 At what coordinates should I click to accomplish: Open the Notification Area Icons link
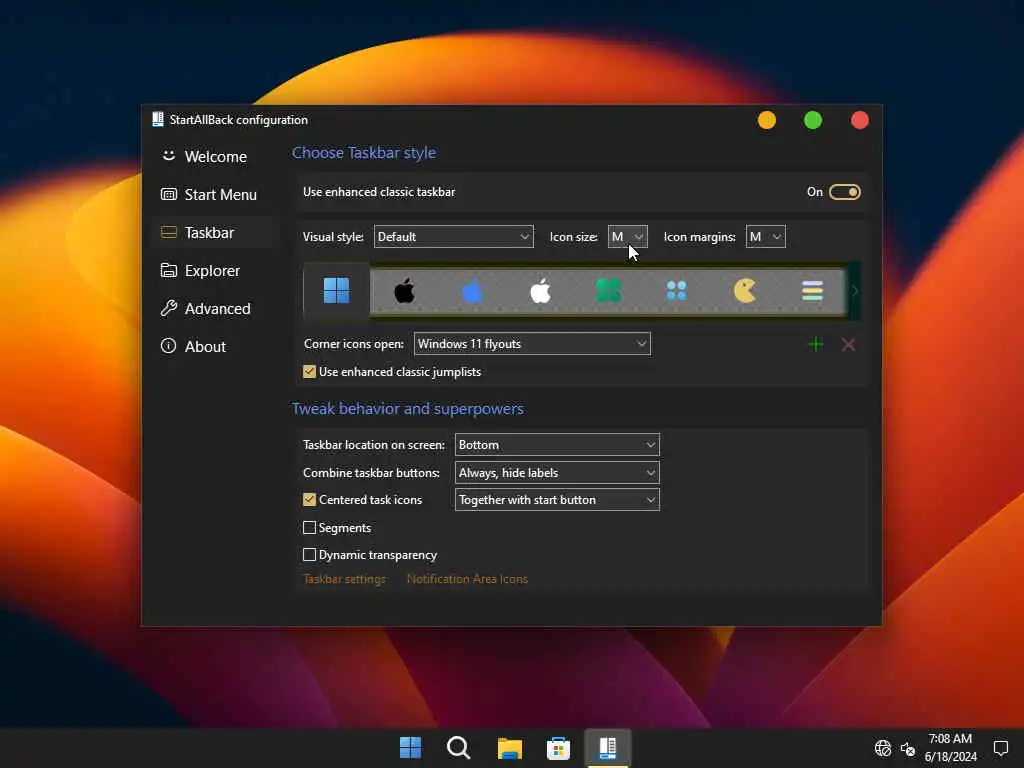point(467,579)
